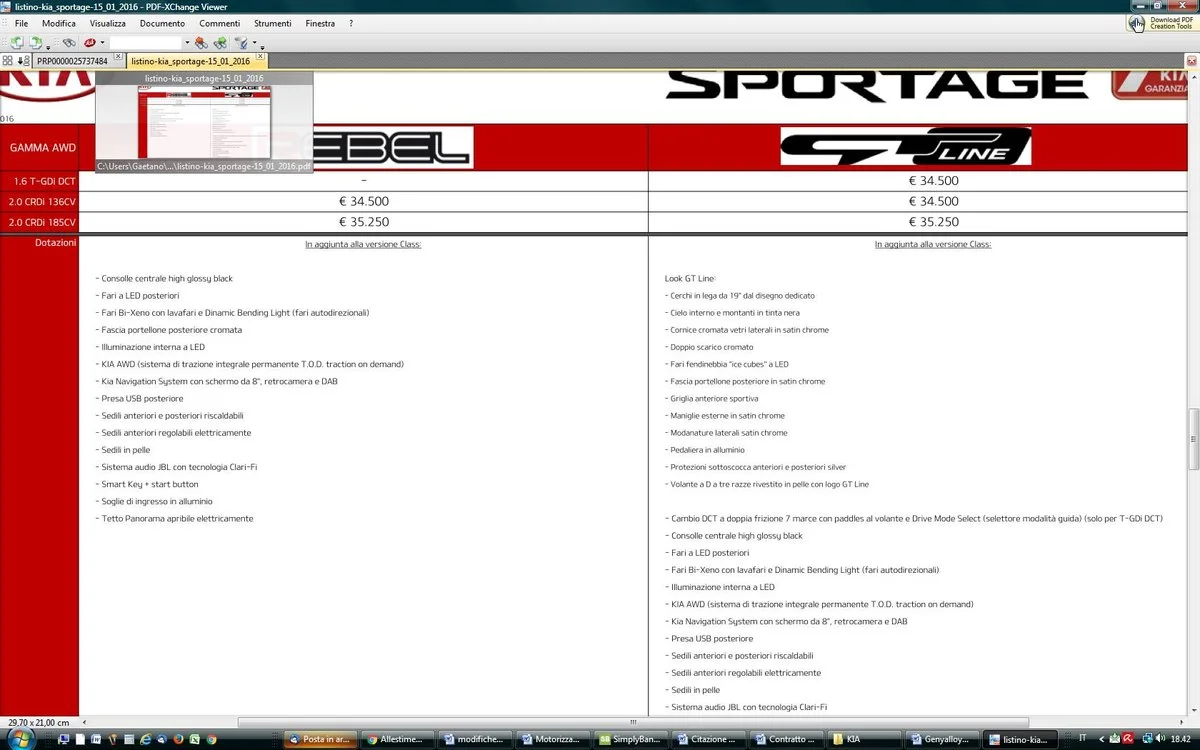Click the 2.0 CRDi 136CV row label

pyautogui.click(x=42, y=201)
